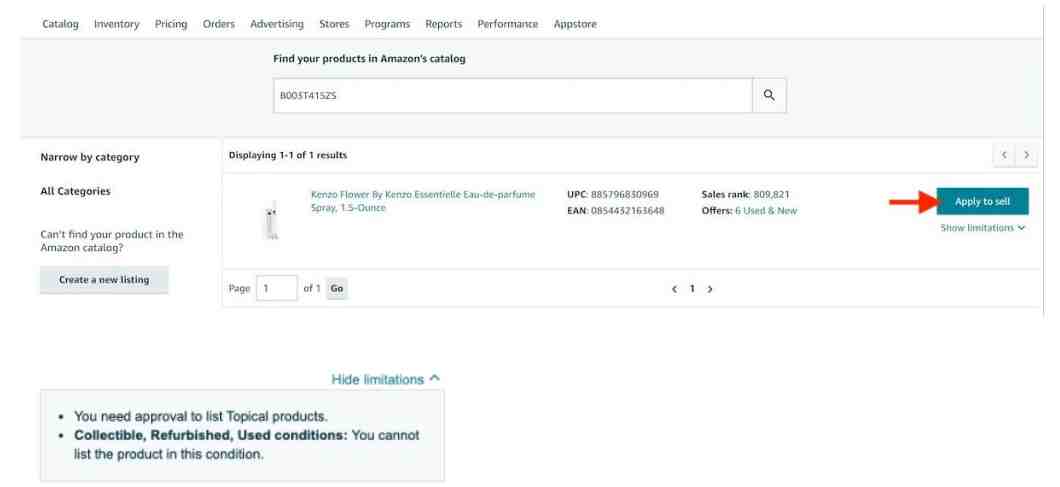
Task: Click Displaying 1-1 of 1 results text
Action: [288, 155]
